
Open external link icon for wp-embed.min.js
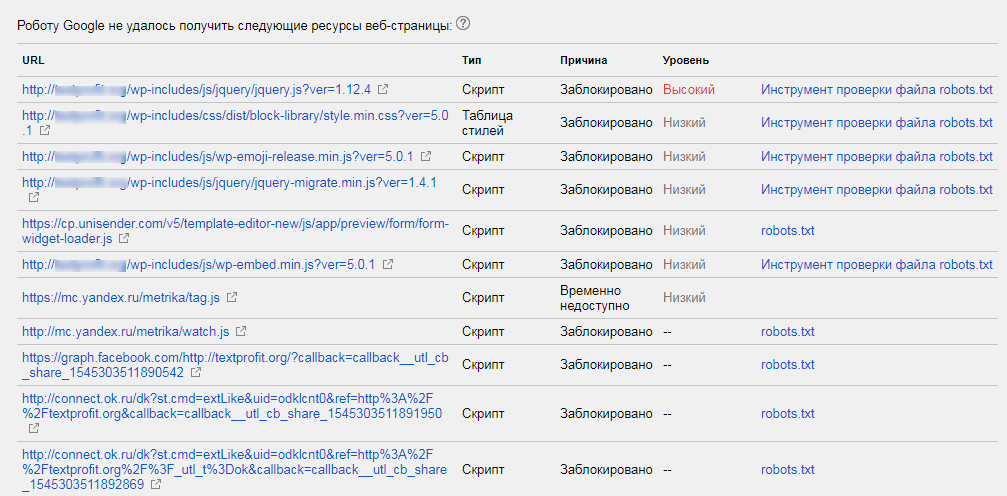pos(388,264)
